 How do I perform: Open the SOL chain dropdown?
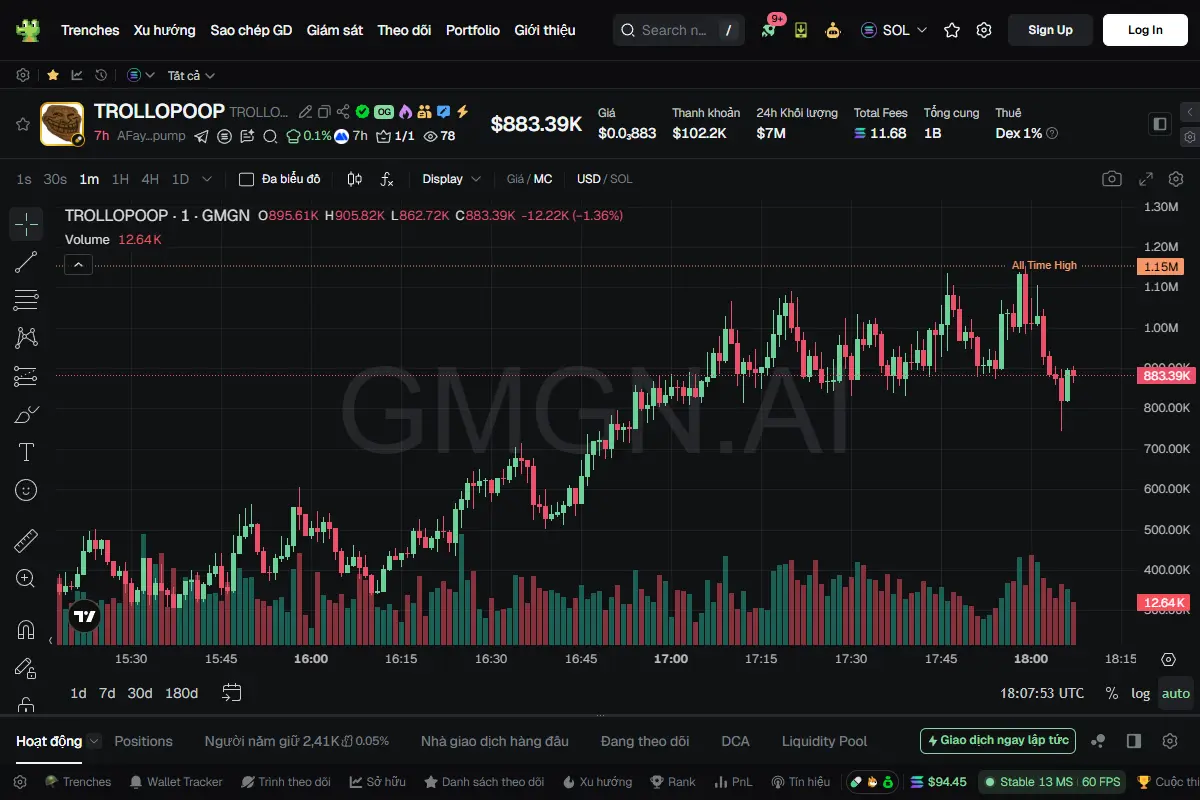coord(894,30)
